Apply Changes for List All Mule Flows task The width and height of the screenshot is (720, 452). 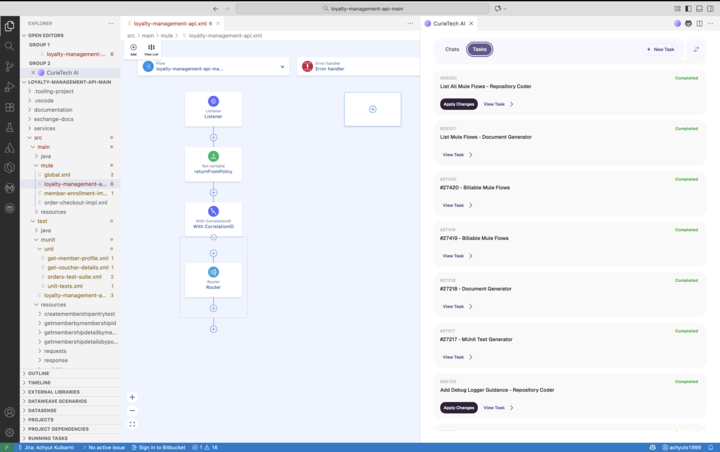click(x=459, y=104)
